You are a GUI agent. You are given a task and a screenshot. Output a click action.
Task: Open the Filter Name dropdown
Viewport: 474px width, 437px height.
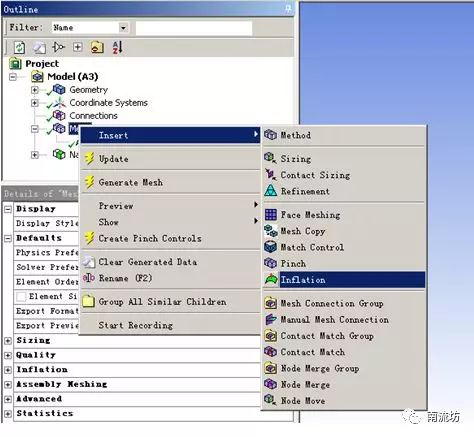click(123, 28)
